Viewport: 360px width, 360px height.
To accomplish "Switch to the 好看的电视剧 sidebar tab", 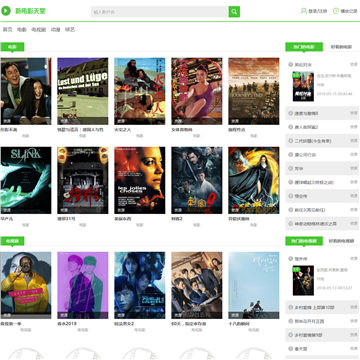I will 341,241.
